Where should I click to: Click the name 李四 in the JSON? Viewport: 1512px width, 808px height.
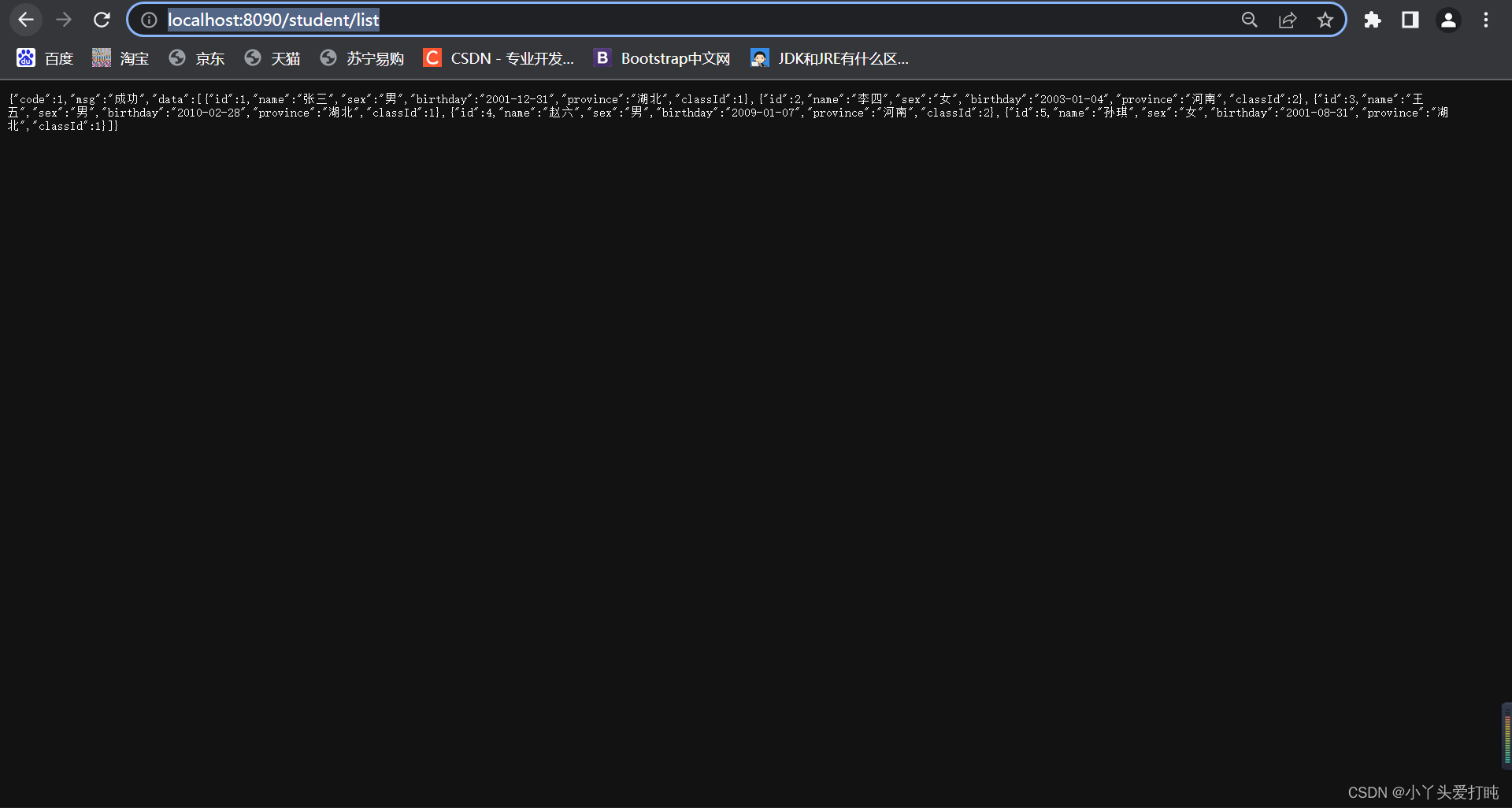[869, 99]
